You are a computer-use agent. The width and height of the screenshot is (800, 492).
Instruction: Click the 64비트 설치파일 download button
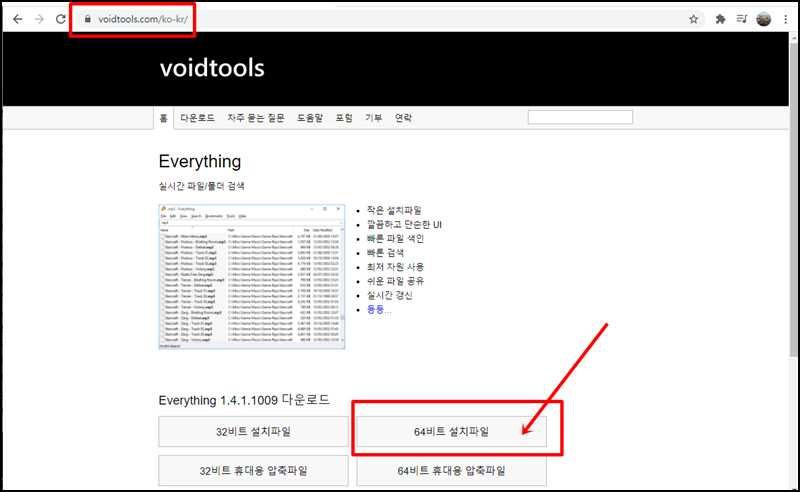coord(451,432)
